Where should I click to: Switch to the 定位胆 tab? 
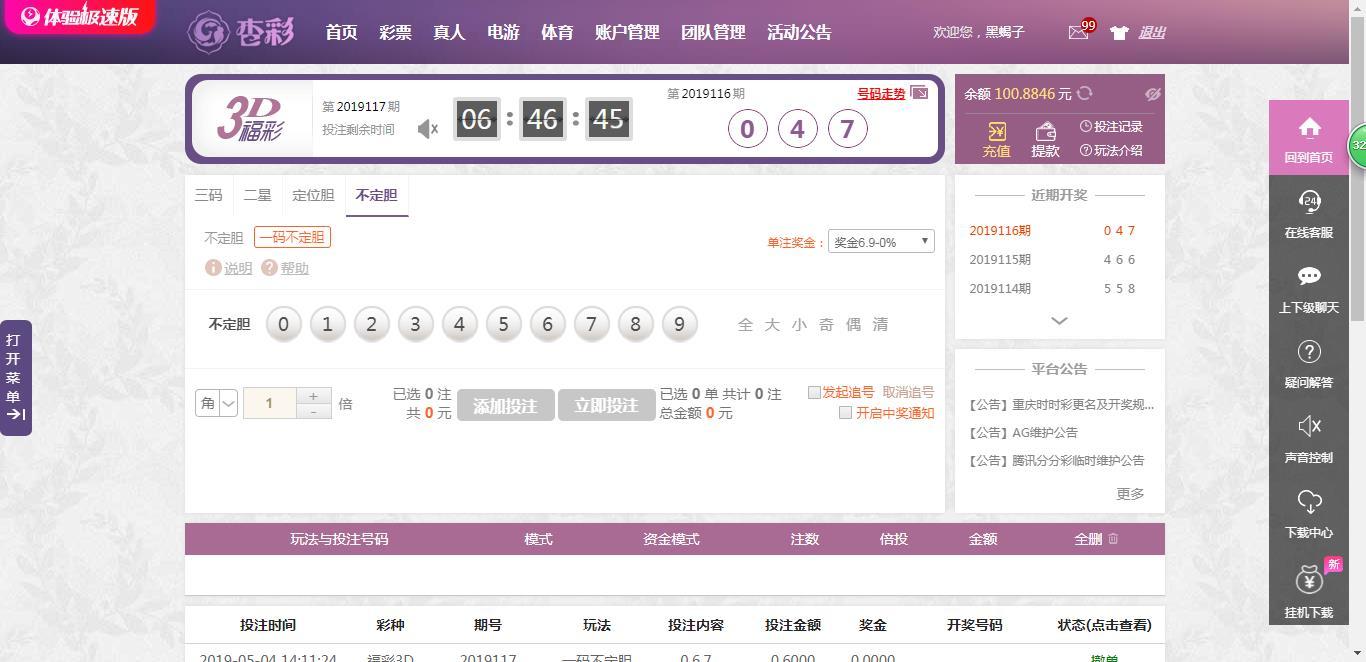pos(313,195)
